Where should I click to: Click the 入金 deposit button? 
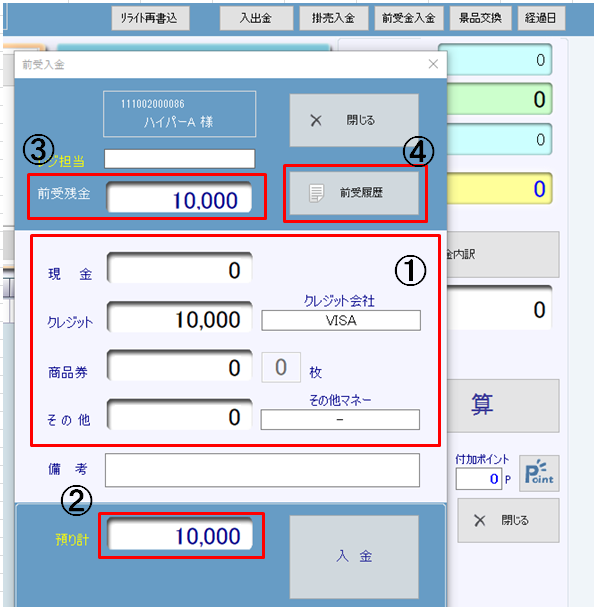[354, 556]
